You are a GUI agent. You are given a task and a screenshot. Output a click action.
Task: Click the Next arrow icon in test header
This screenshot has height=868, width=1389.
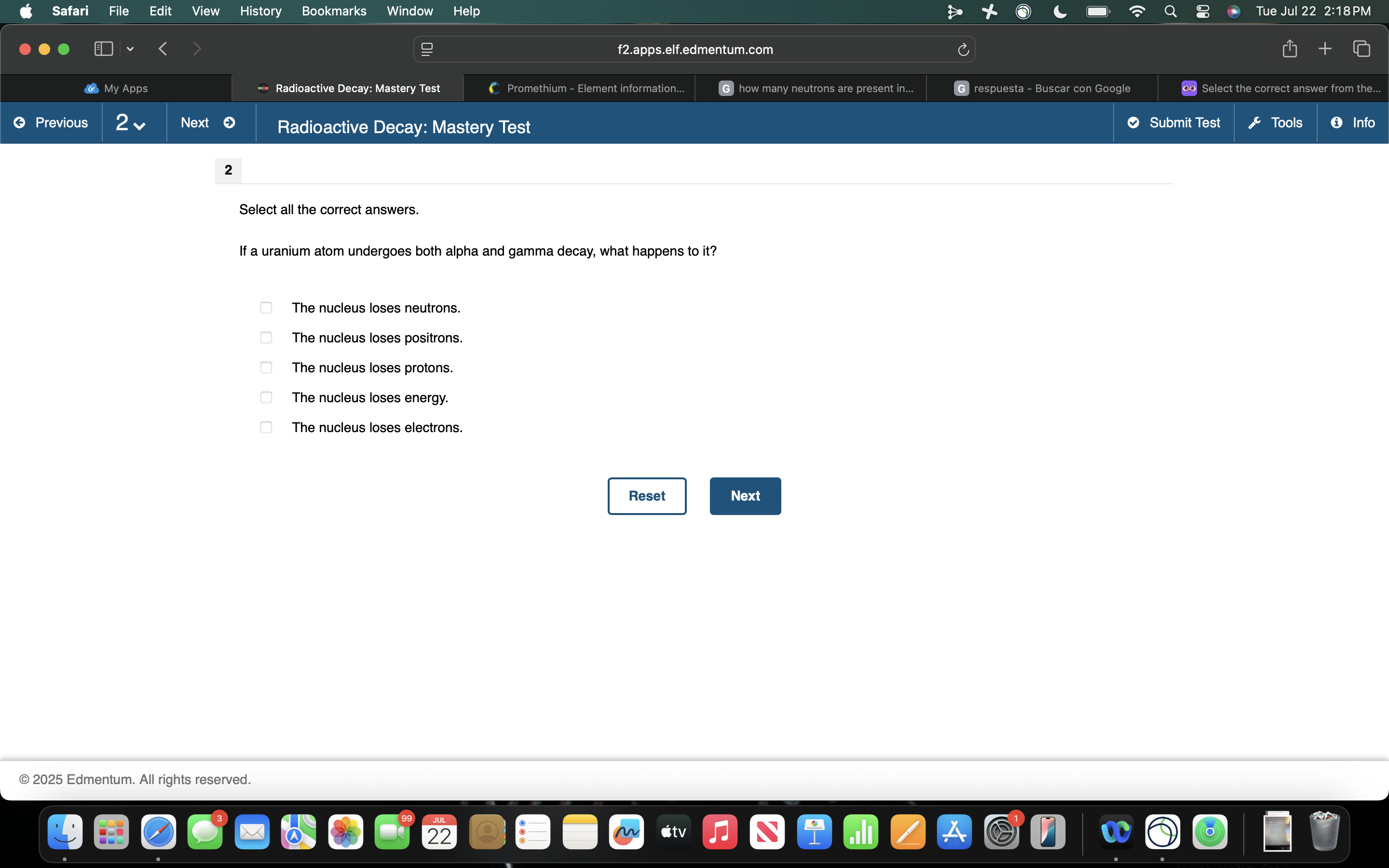pyautogui.click(x=230, y=122)
